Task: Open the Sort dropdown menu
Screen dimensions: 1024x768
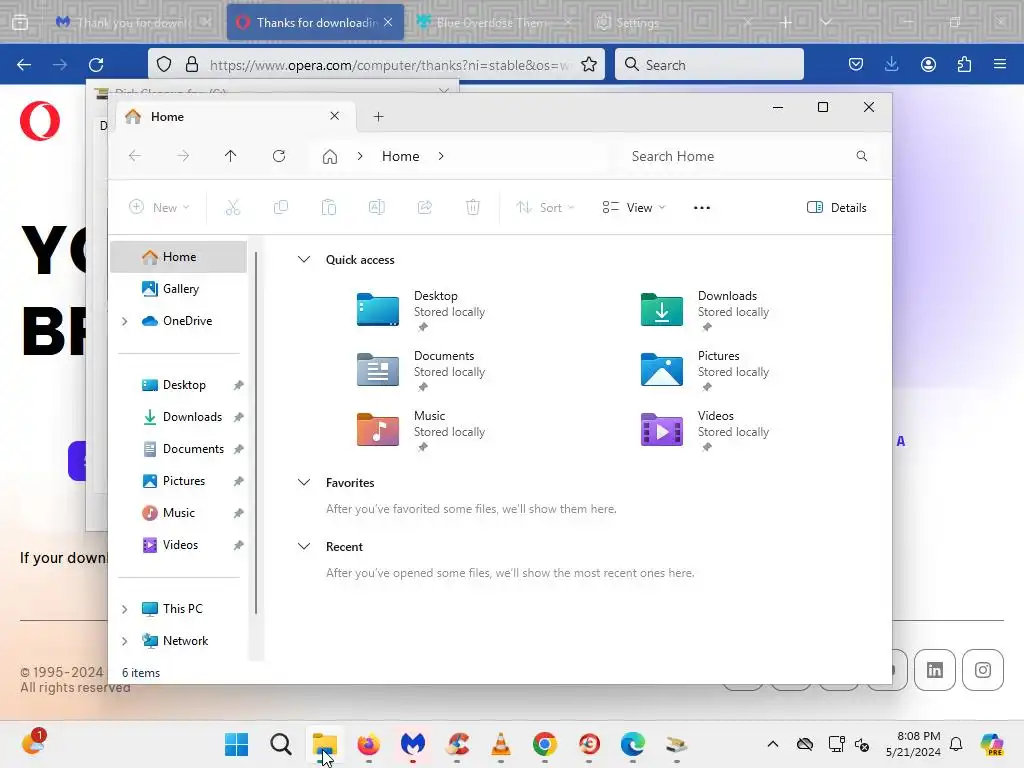Action: coord(545,208)
